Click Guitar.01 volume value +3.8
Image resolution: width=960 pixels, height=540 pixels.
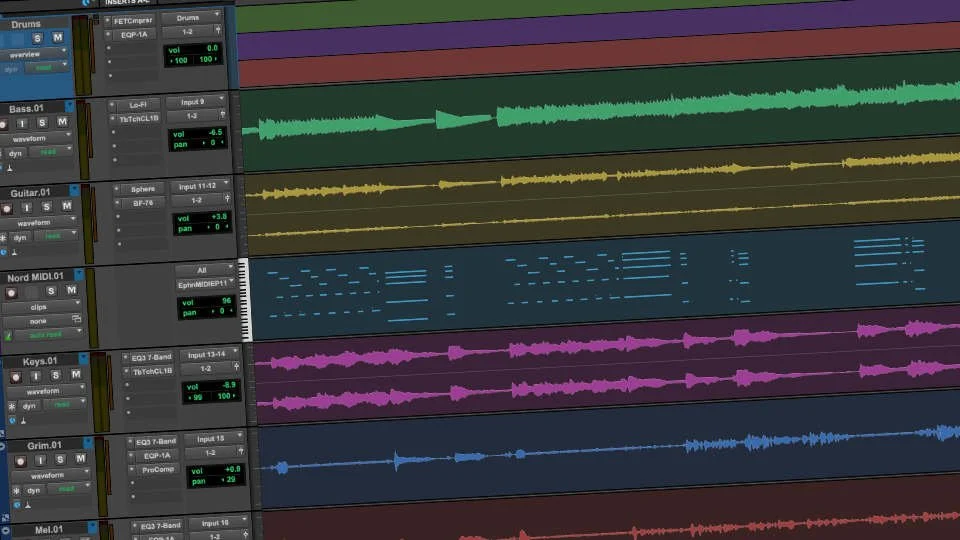pos(219,216)
